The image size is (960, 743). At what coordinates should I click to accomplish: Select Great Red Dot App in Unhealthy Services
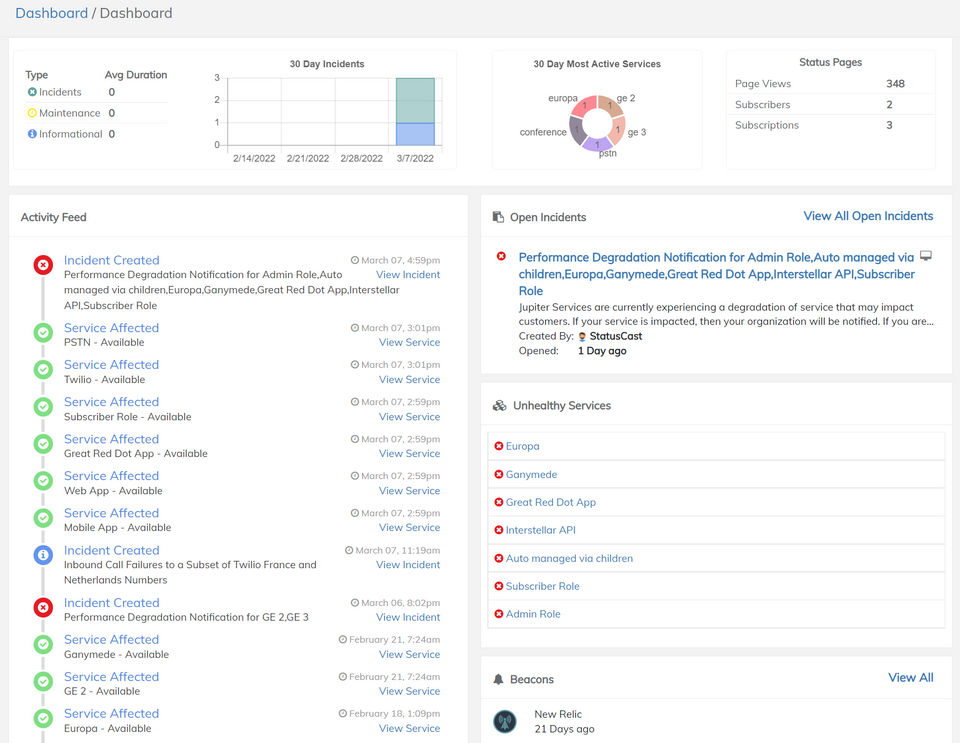click(x=550, y=503)
